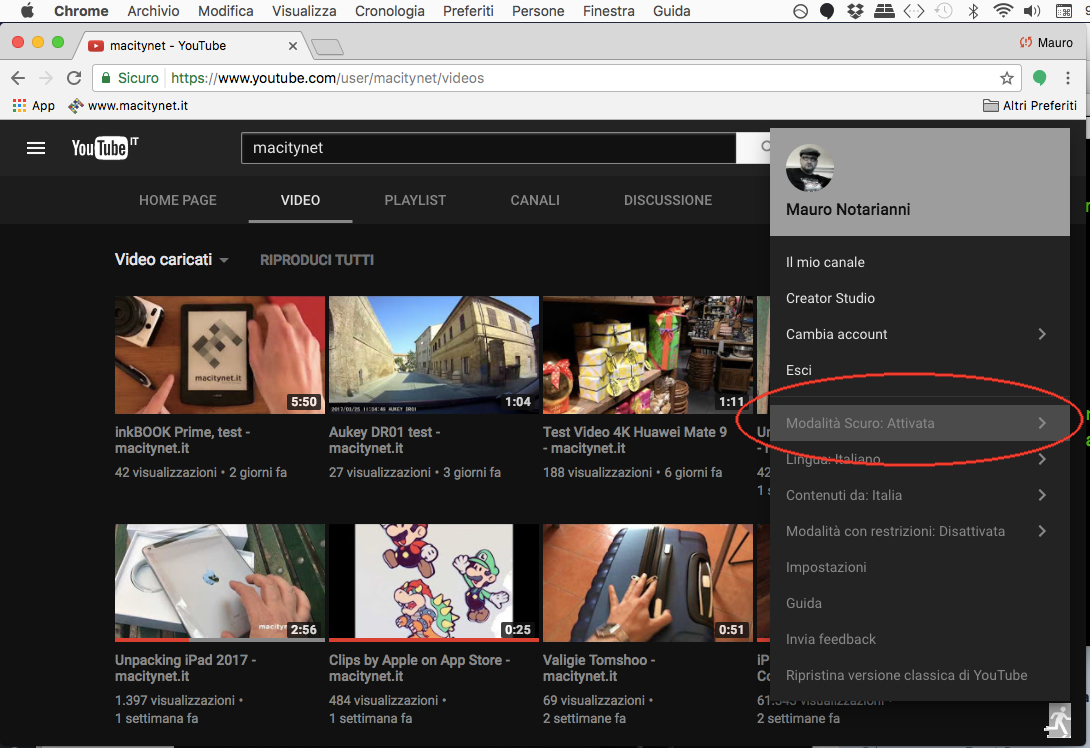The width and height of the screenshot is (1090, 748).
Task: Click the Wi-Fi icon in menu bar
Action: tap(1002, 11)
